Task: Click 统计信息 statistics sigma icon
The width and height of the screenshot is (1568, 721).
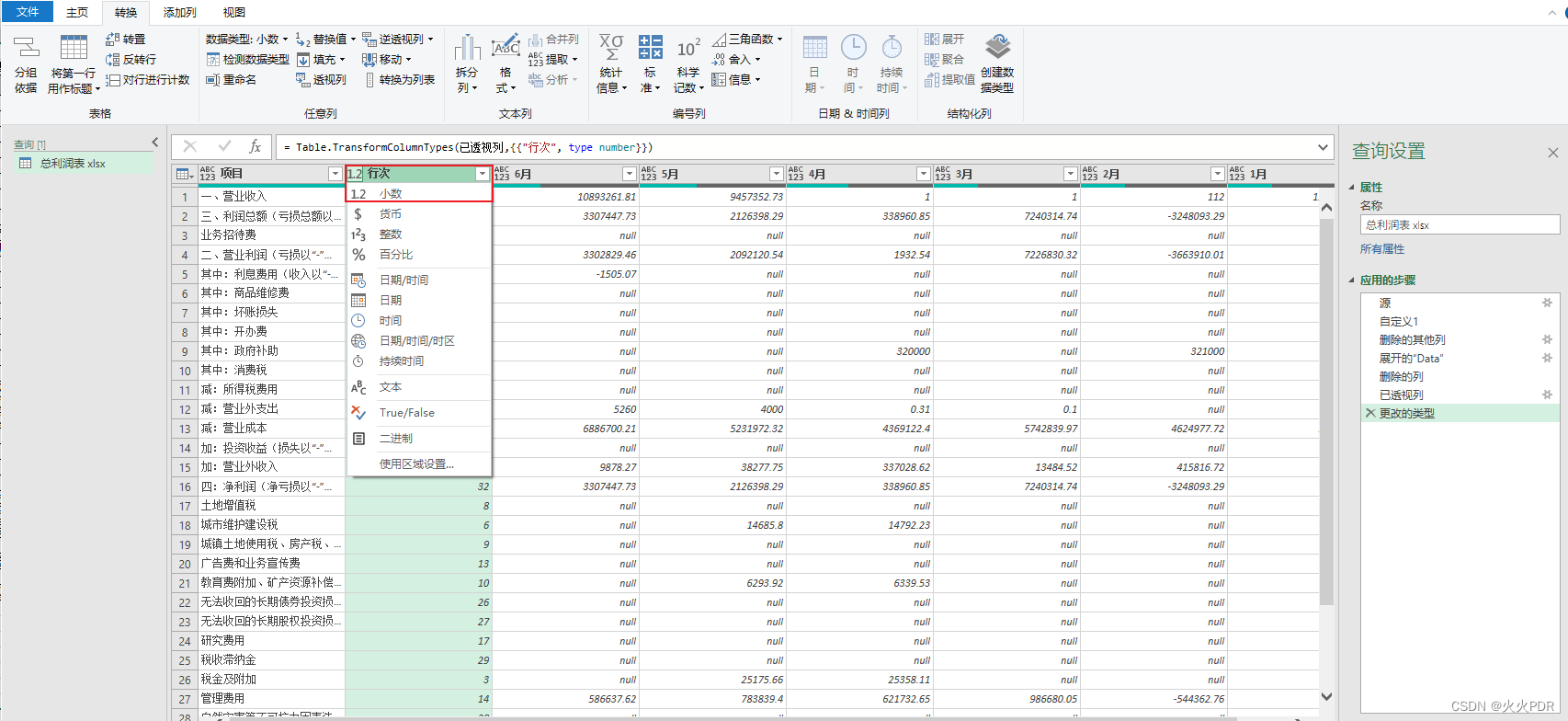Action: click(611, 48)
